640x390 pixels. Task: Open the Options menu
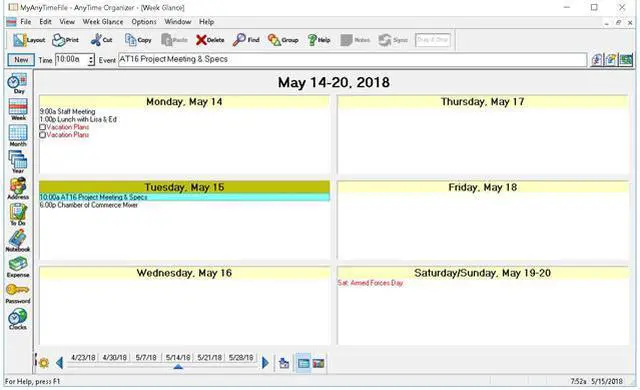[x=144, y=22]
